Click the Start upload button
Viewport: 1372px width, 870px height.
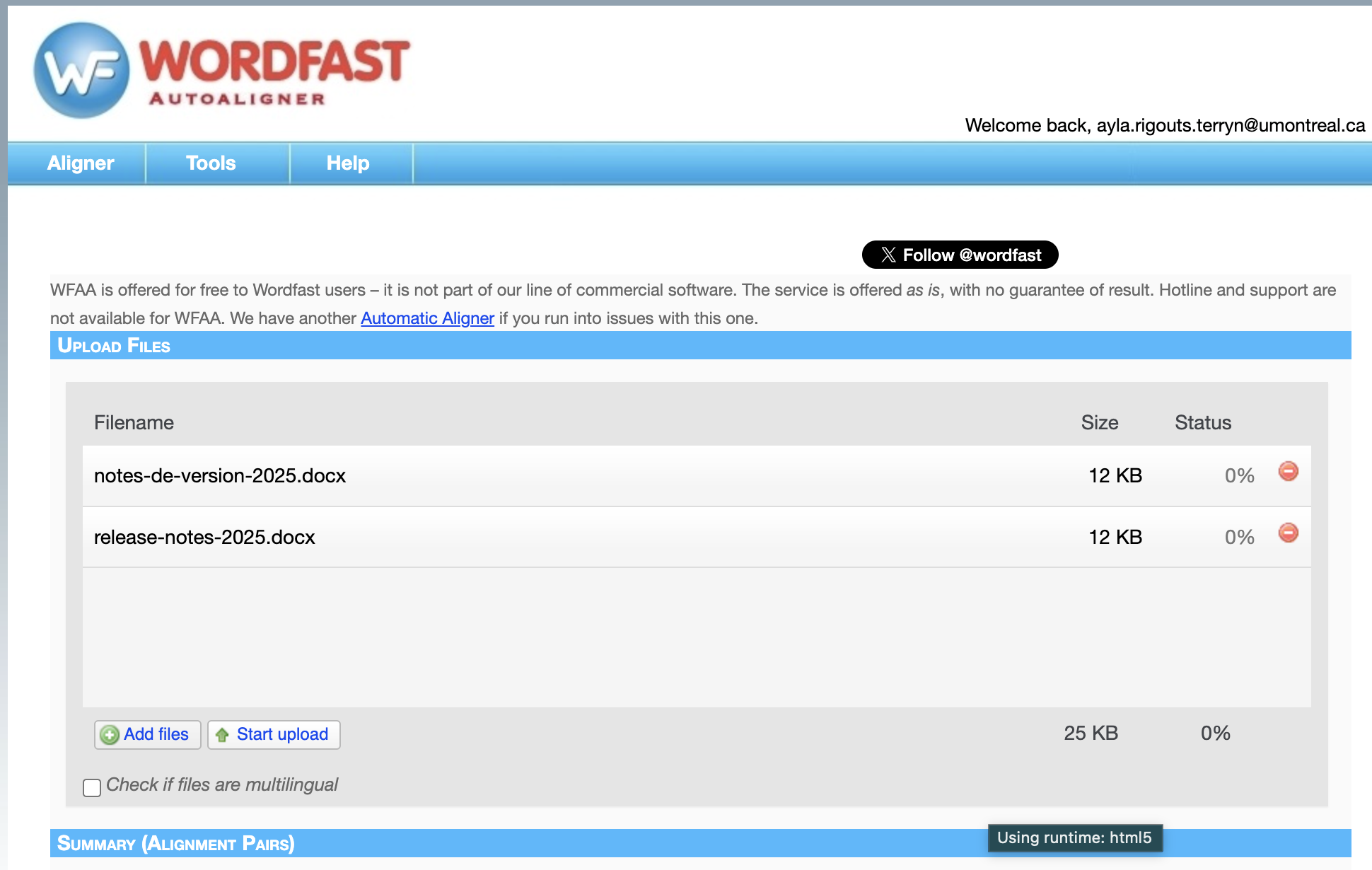point(274,734)
